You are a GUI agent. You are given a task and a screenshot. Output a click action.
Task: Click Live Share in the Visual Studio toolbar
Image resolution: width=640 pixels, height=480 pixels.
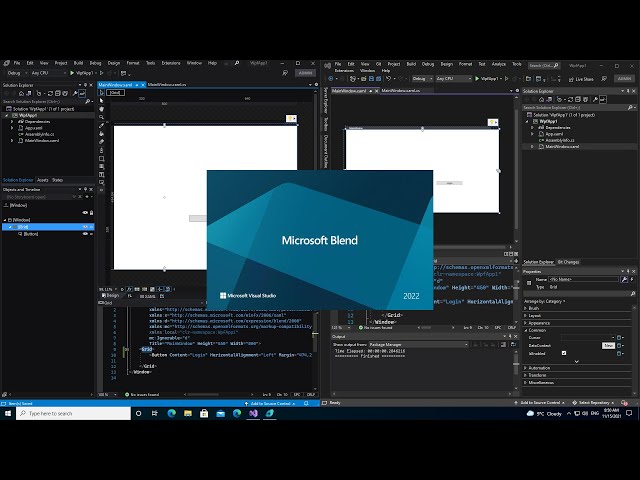point(581,79)
